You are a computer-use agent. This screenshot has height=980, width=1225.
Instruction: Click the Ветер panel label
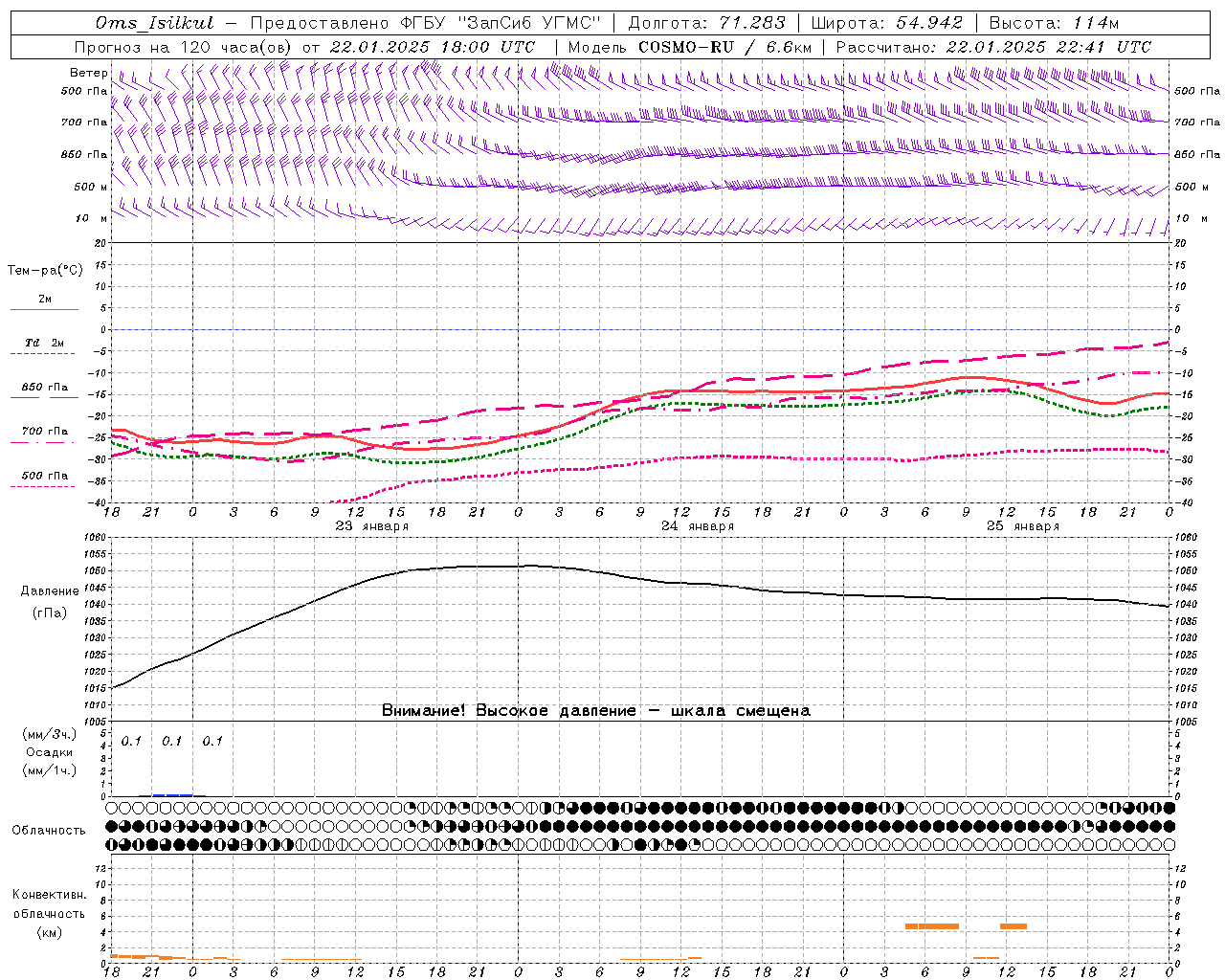pyautogui.click(x=88, y=73)
